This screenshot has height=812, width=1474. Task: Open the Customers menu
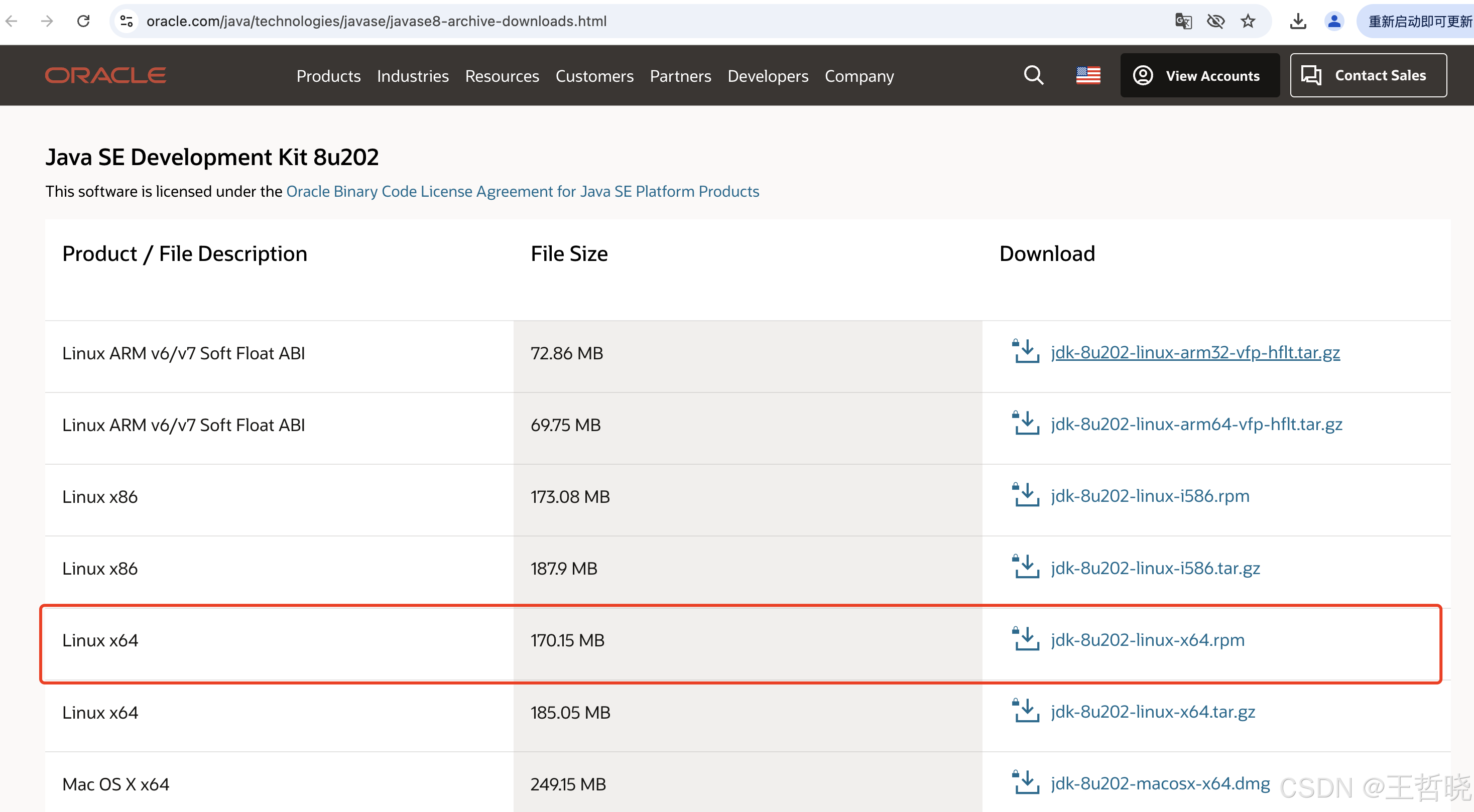pos(594,76)
